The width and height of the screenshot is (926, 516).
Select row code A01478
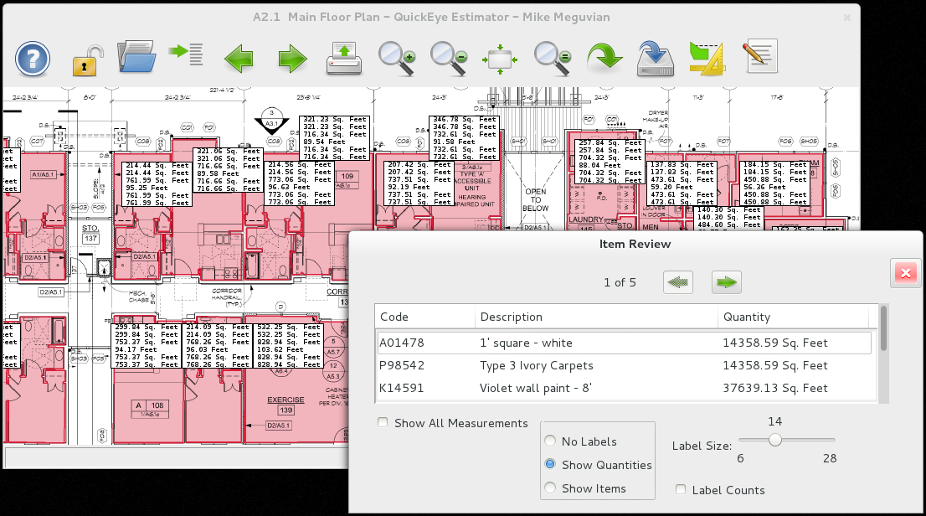tap(402, 343)
